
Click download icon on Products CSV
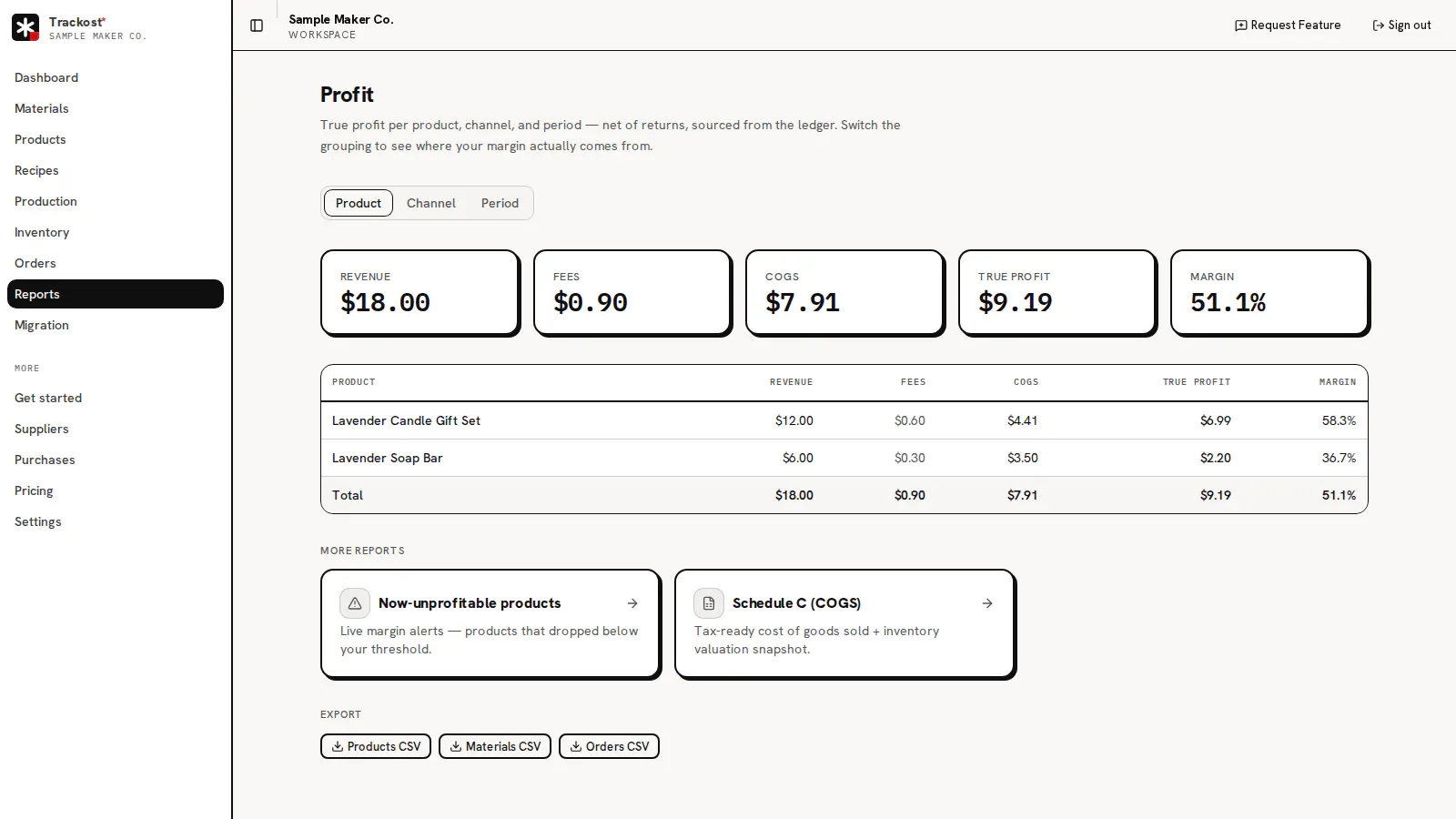pos(337,746)
